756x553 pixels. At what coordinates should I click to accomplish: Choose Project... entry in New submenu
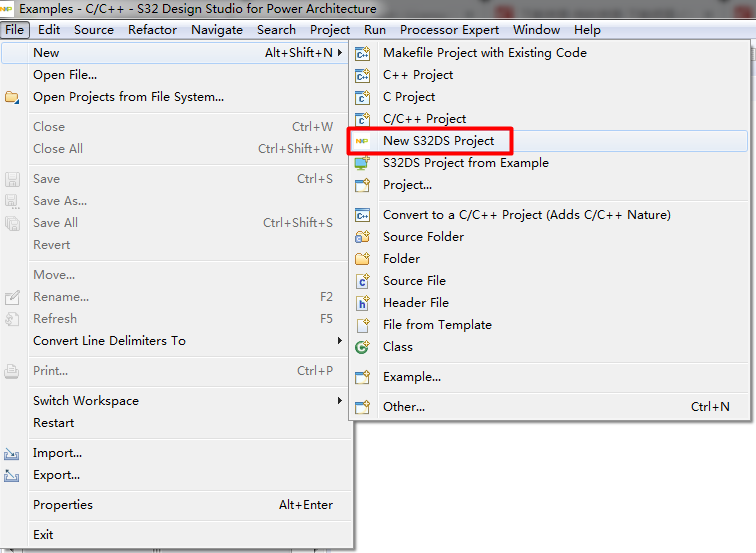coord(550,185)
